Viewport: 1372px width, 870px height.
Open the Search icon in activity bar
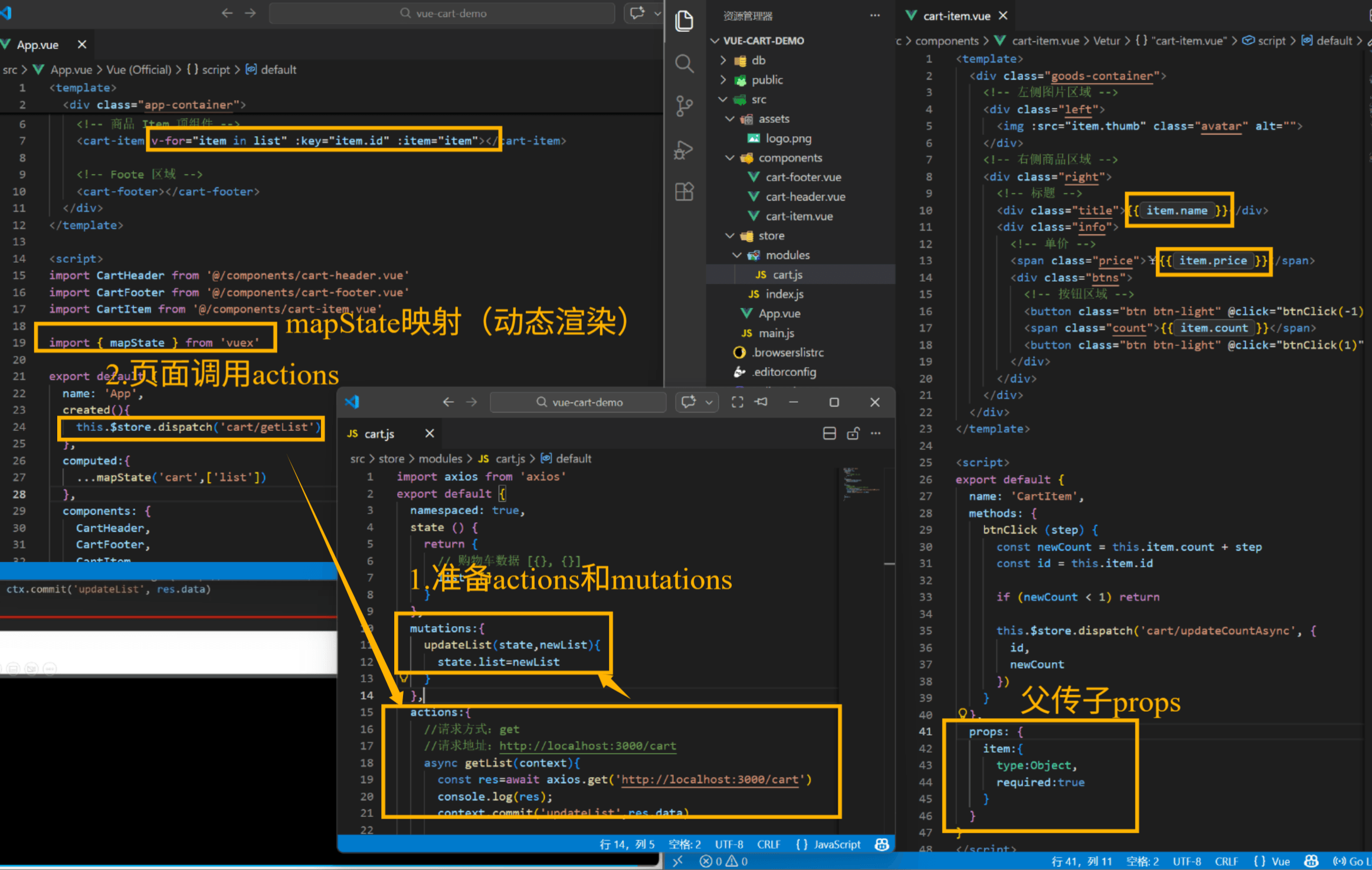684,63
